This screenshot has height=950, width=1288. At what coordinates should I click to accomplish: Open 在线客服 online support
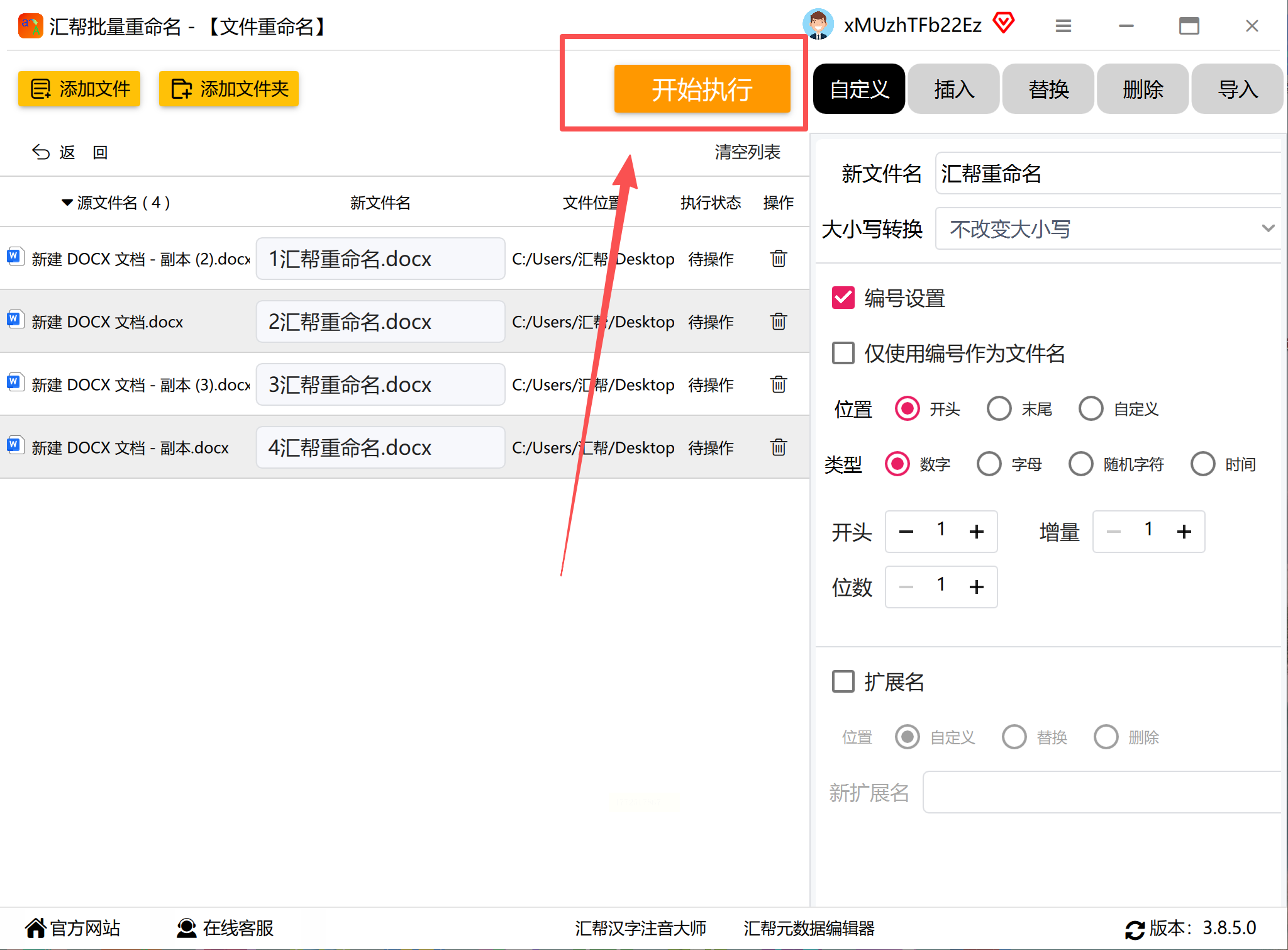tap(225, 928)
